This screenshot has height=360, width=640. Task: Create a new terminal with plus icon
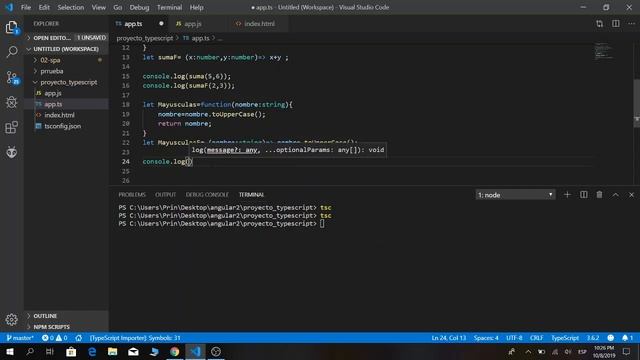pos(567,195)
